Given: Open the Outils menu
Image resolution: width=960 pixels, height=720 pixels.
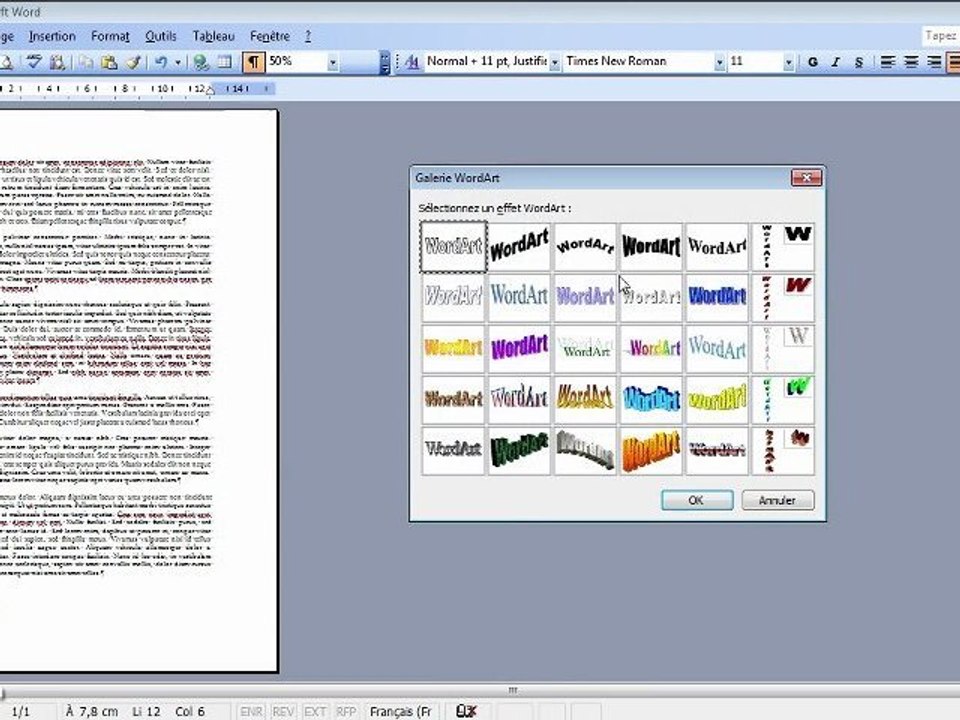Looking at the screenshot, I should click(161, 36).
